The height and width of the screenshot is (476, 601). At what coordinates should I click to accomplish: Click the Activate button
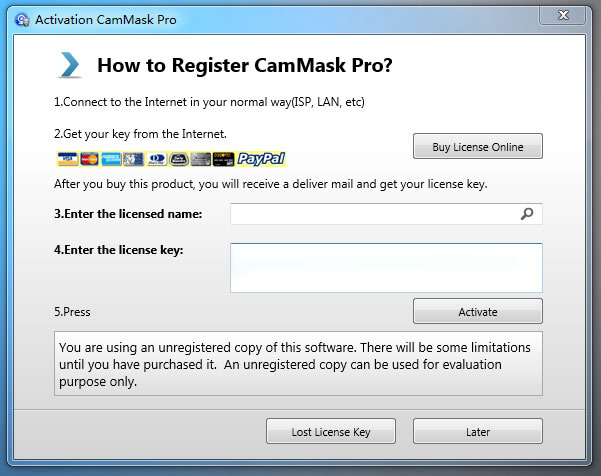coord(478,312)
